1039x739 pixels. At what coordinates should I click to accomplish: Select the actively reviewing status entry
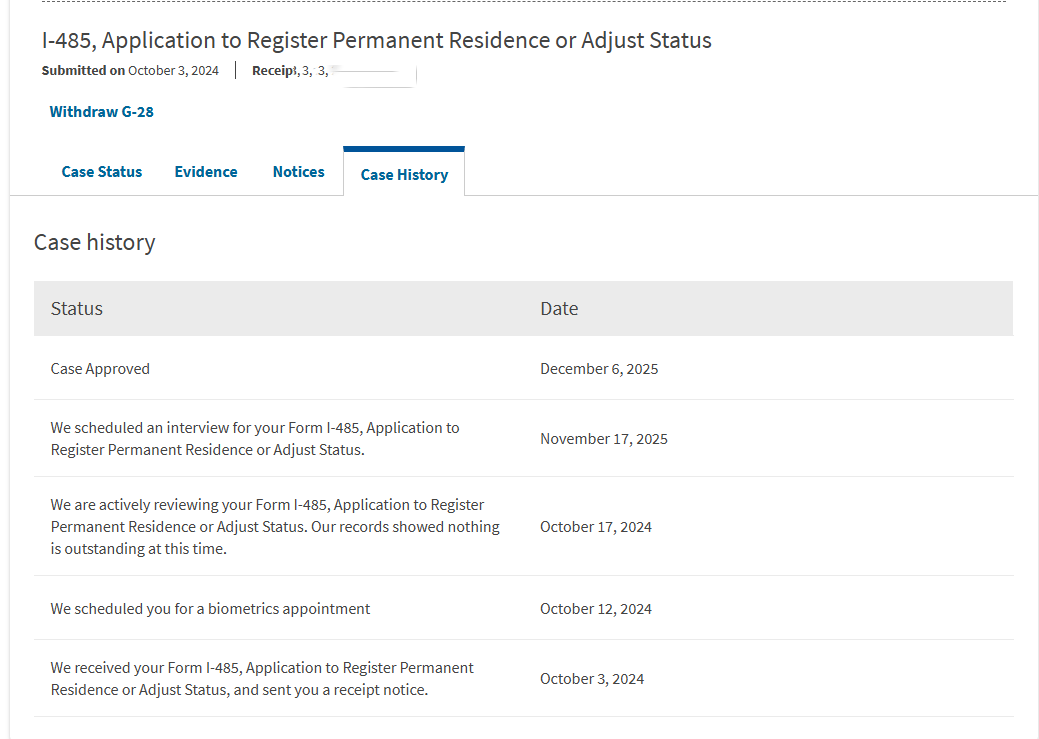coord(275,527)
